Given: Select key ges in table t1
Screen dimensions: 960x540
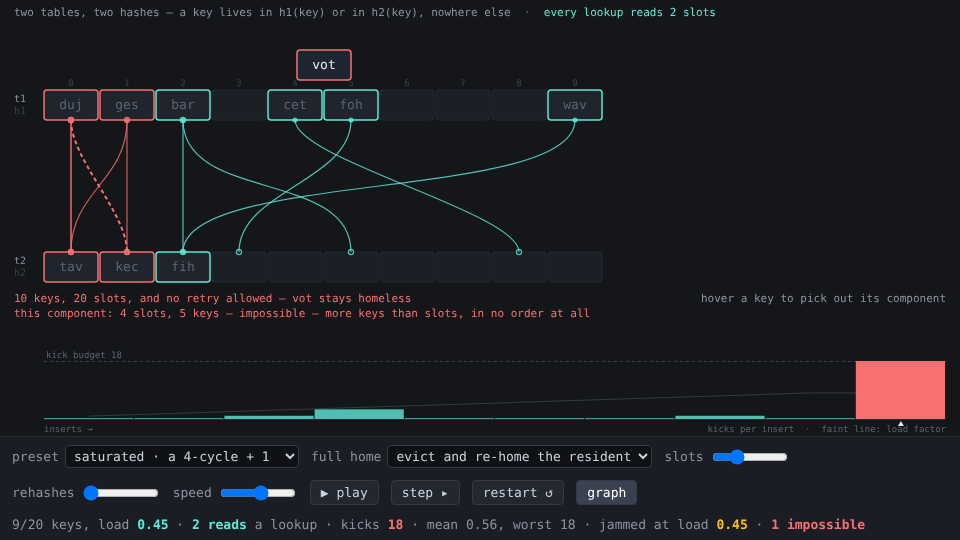Looking at the screenshot, I should (x=127, y=105).
